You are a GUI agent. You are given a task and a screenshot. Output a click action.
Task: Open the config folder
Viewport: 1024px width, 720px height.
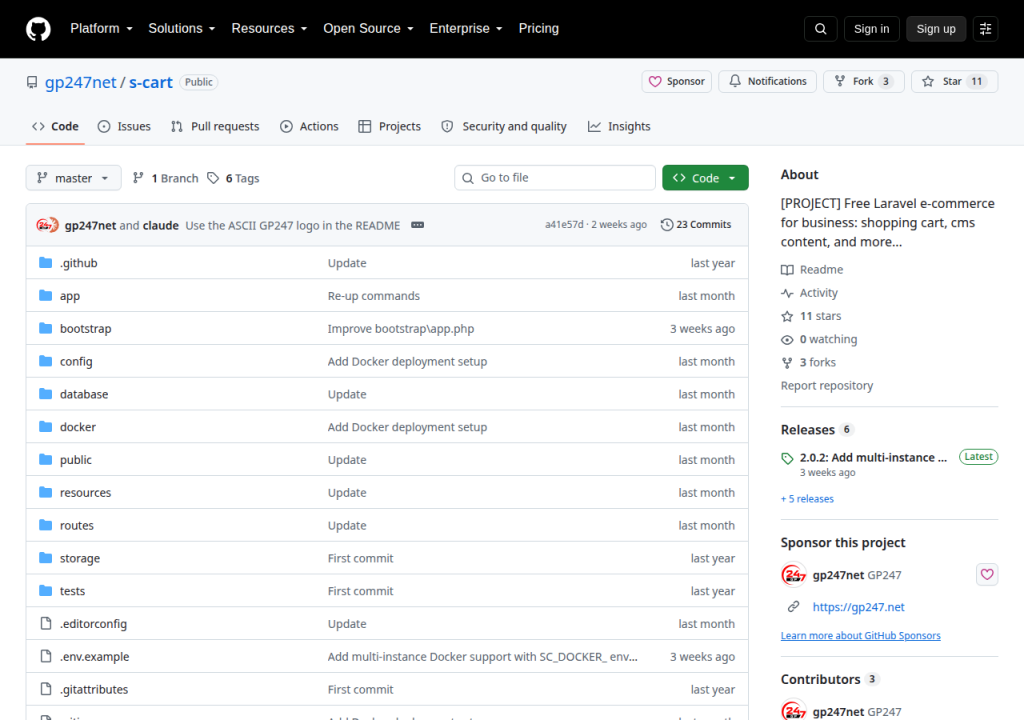(x=76, y=361)
